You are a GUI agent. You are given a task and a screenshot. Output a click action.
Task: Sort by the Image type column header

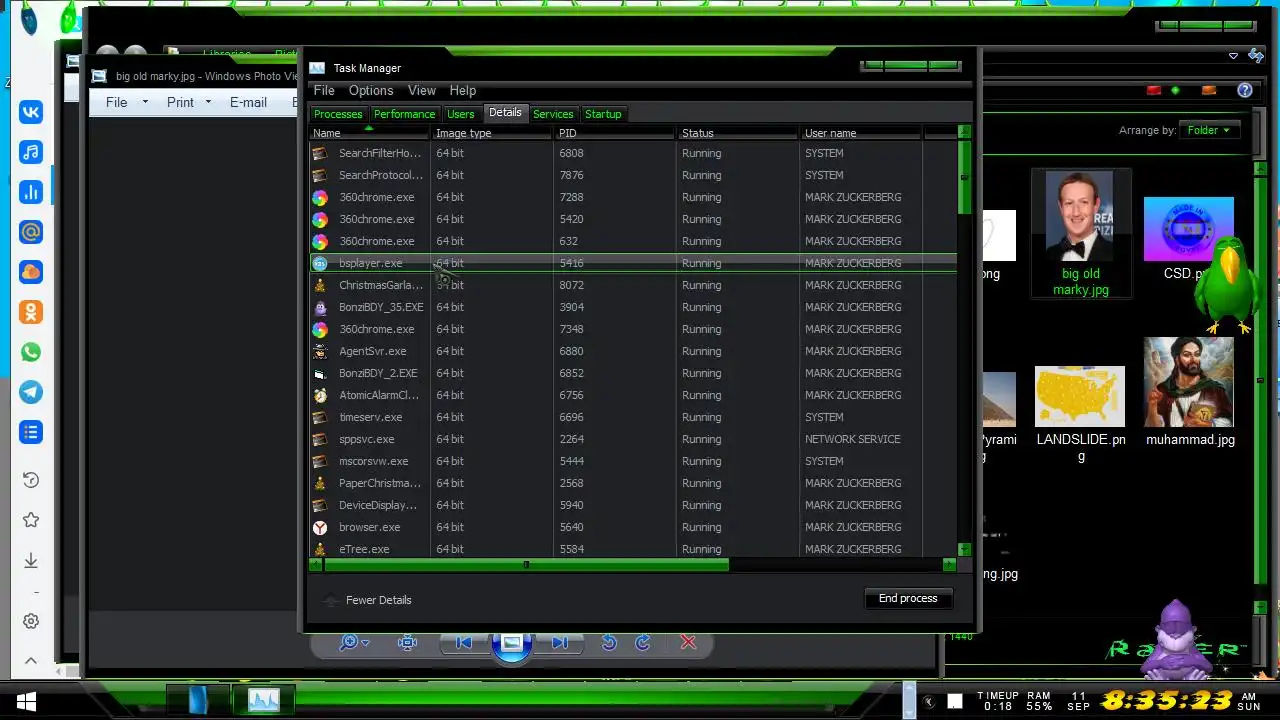pos(492,133)
